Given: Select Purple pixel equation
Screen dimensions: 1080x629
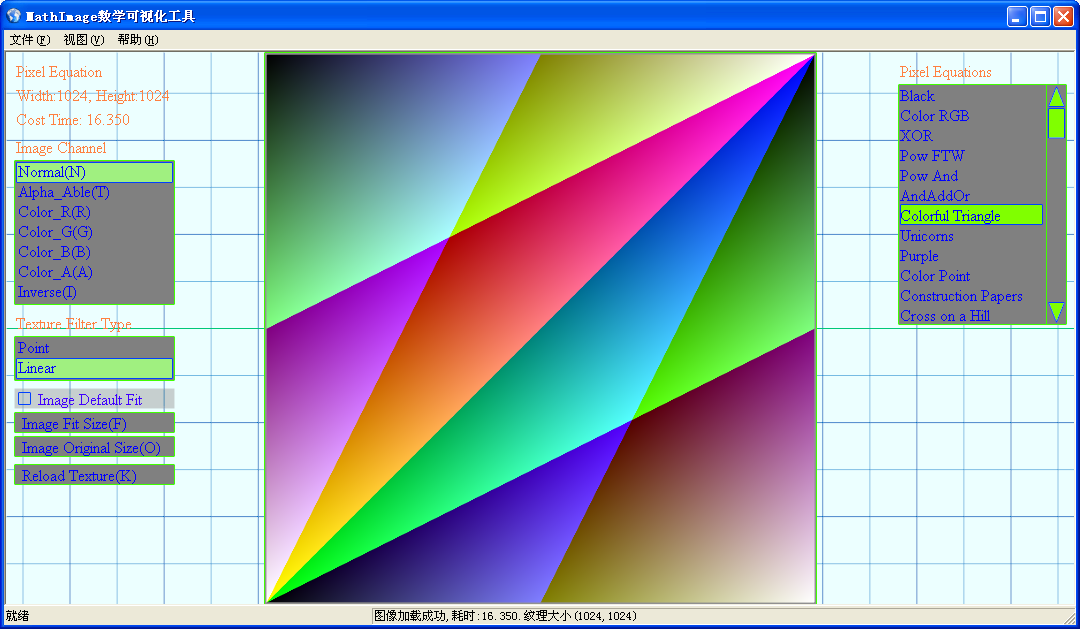Looking at the screenshot, I should pyautogui.click(x=971, y=256).
